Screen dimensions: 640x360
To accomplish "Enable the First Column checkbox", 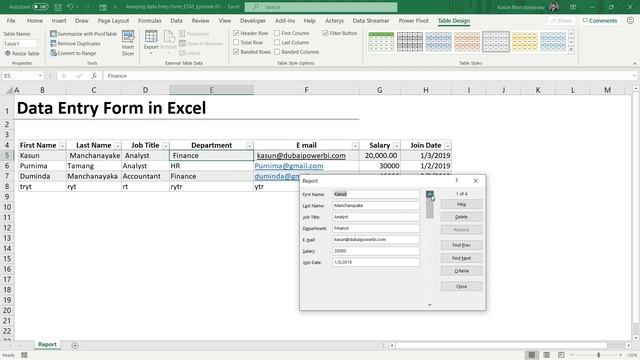I will (x=277, y=33).
